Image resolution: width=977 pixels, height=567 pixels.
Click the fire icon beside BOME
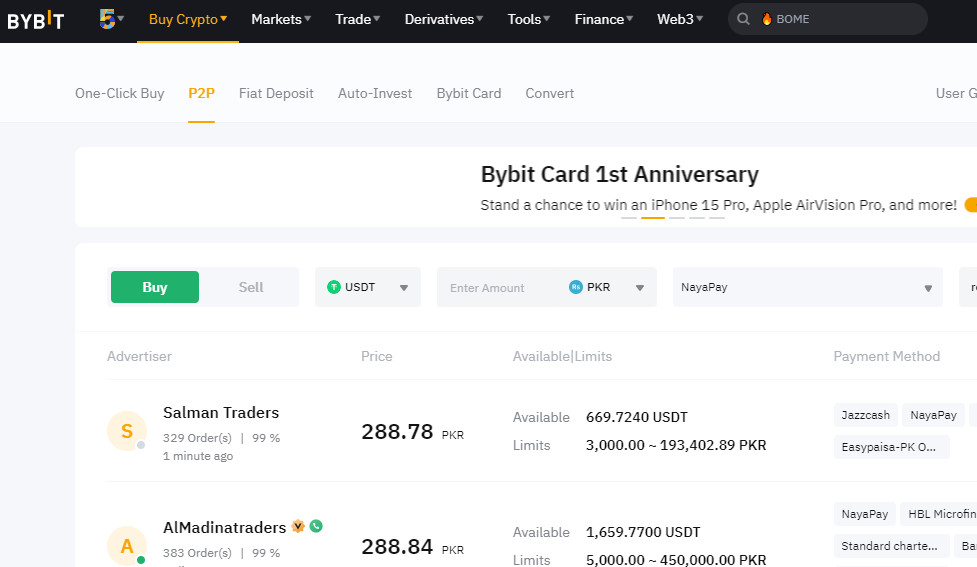click(x=766, y=19)
